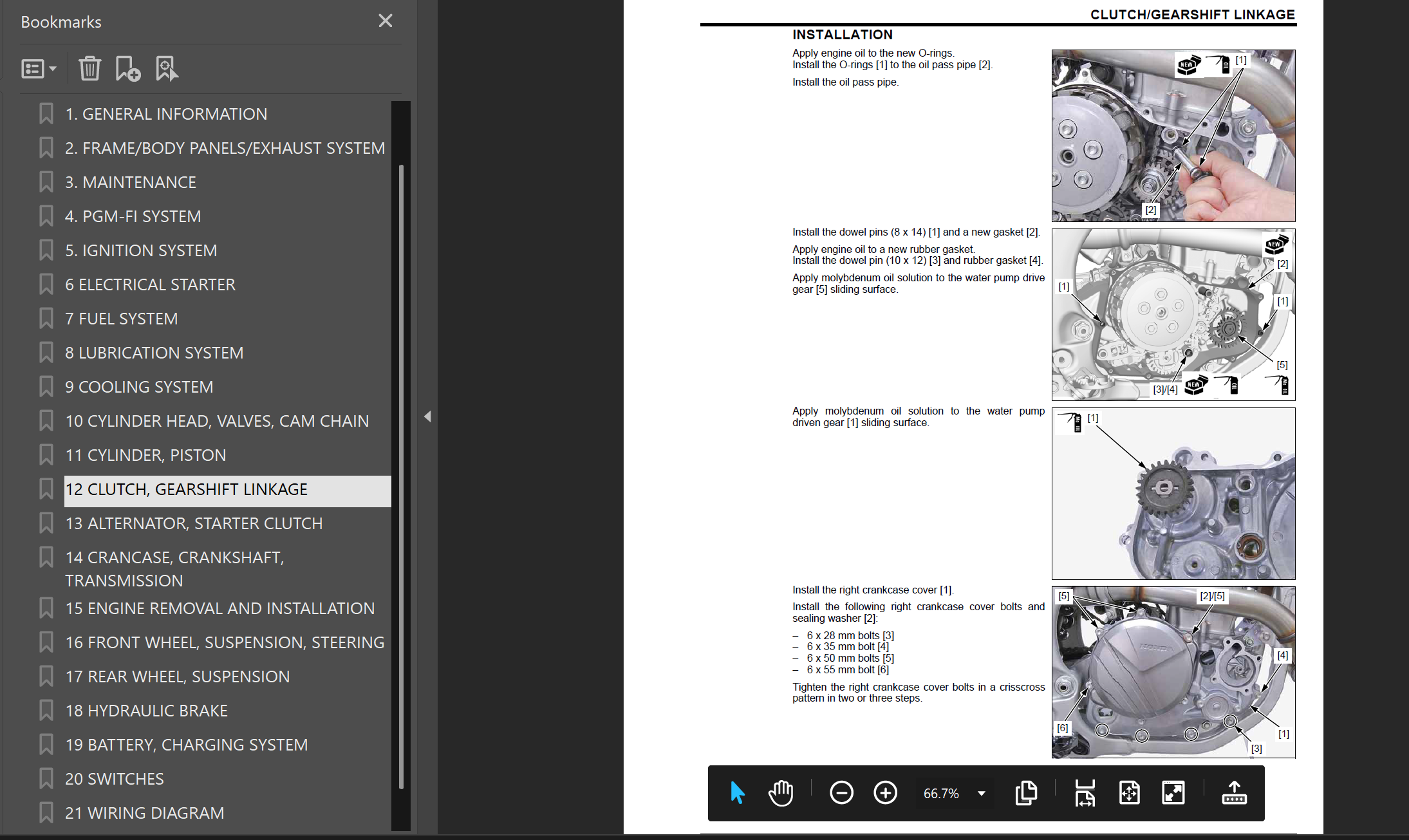The width and height of the screenshot is (1409, 840).
Task: Select the 5. IGNITION SYSTEM bookmark
Action: pos(141,250)
